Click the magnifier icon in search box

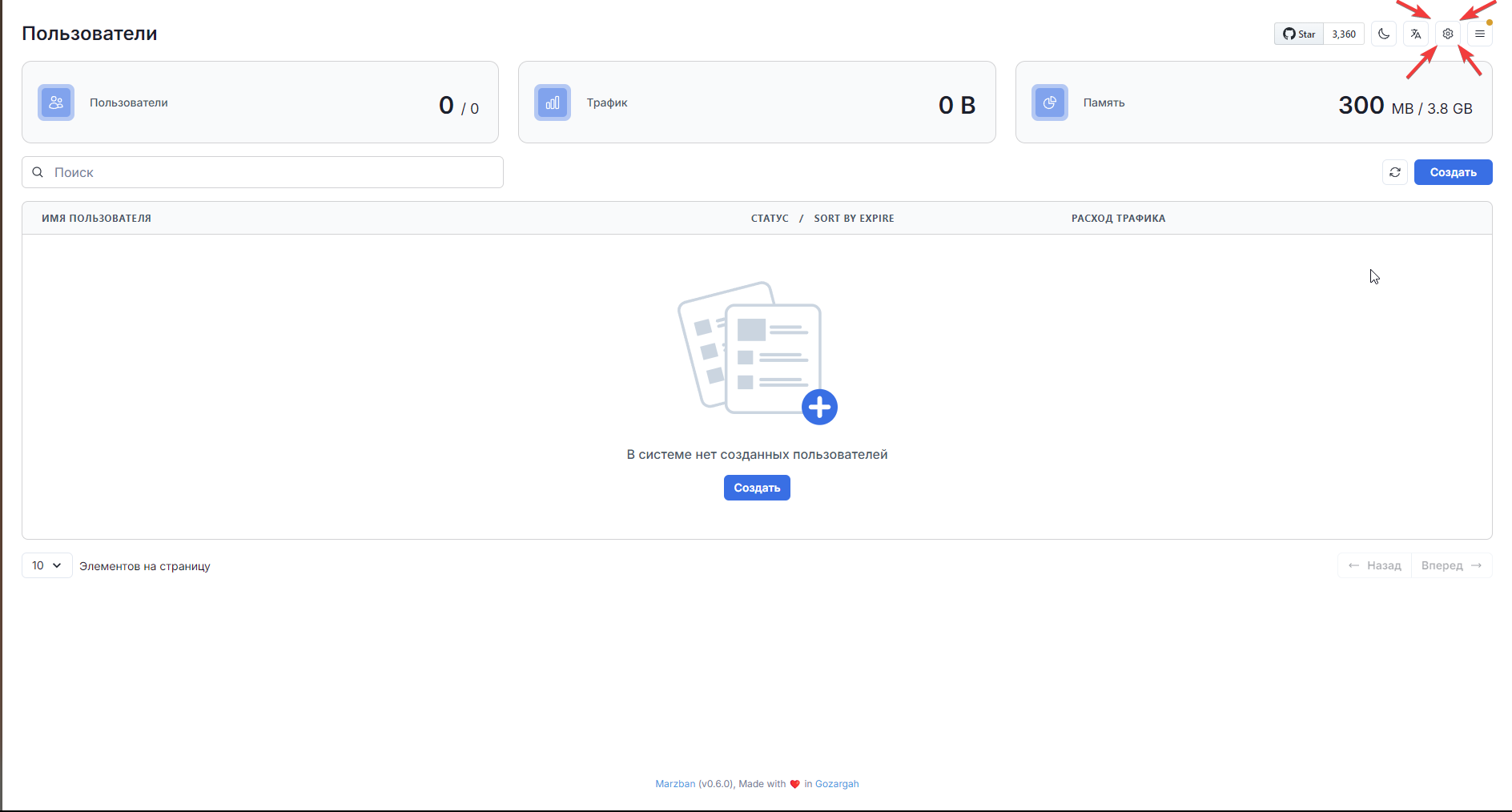click(38, 172)
